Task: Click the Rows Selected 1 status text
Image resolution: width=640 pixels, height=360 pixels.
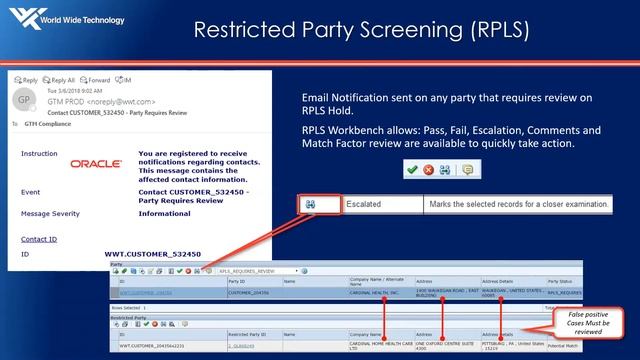Action: pos(129,308)
